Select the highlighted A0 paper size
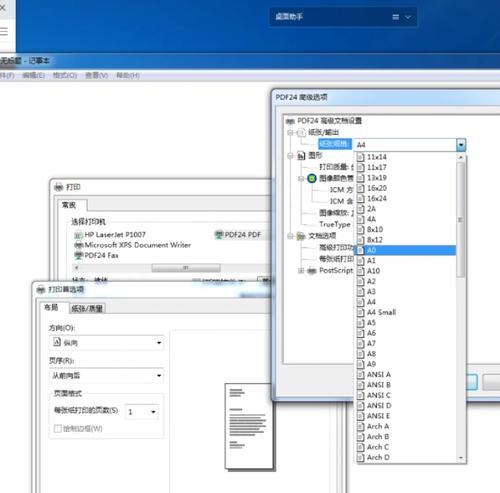Screen dimensions: 500x493 pos(405,250)
